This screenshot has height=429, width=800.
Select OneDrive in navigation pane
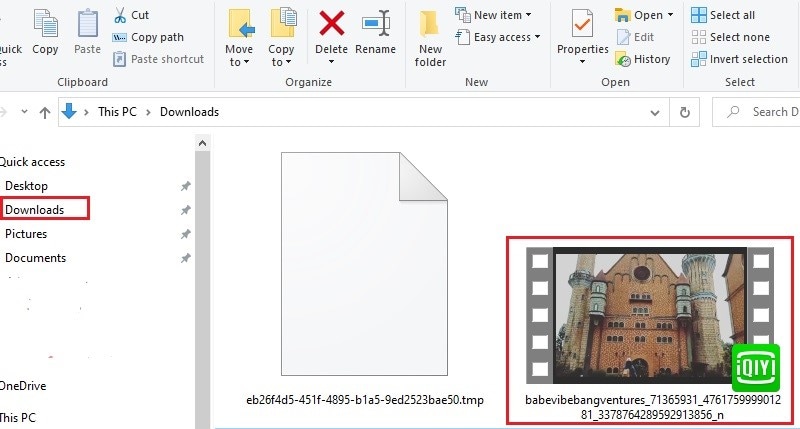tap(23, 386)
